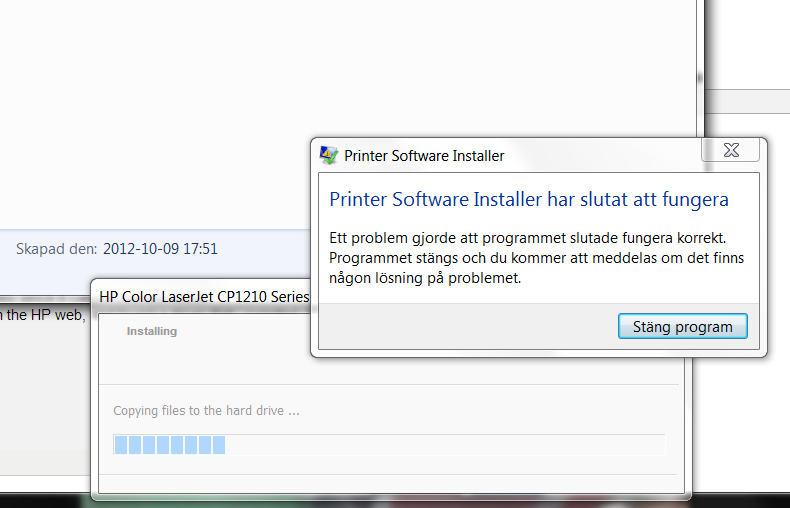
Task: Click the Installing header label
Action: [x=152, y=331]
